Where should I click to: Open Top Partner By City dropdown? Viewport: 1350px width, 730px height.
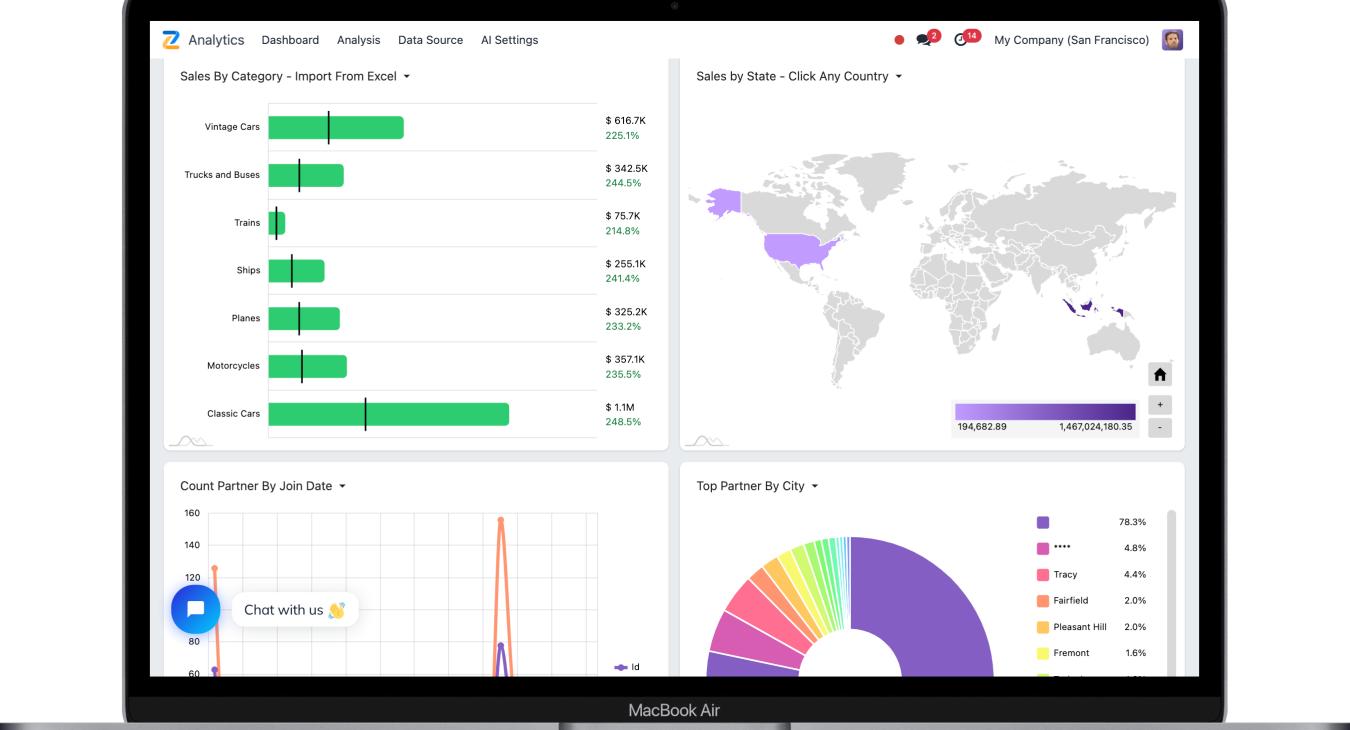pyautogui.click(x=814, y=487)
